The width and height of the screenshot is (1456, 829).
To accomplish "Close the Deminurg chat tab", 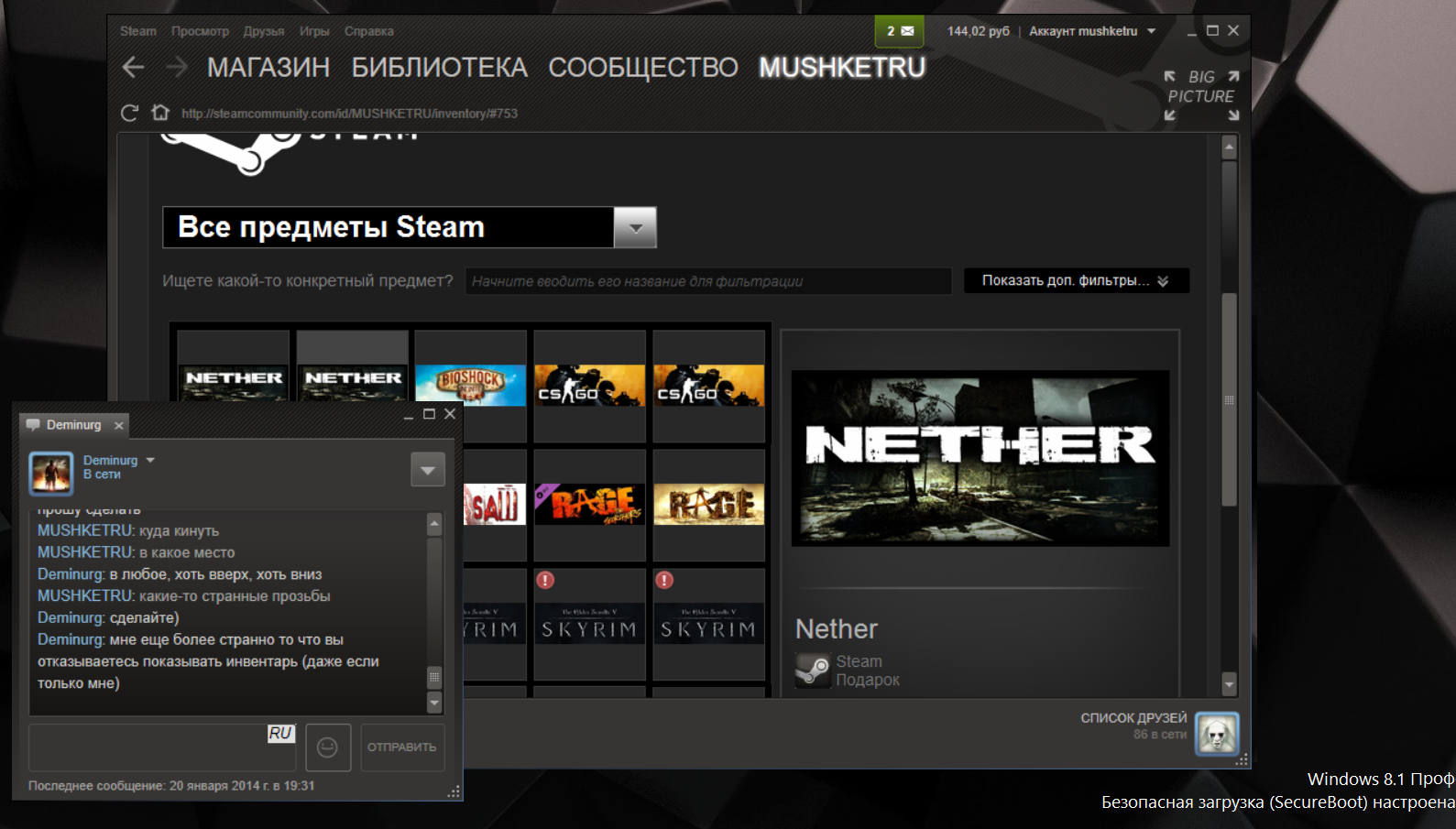I will tap(118, 425).
